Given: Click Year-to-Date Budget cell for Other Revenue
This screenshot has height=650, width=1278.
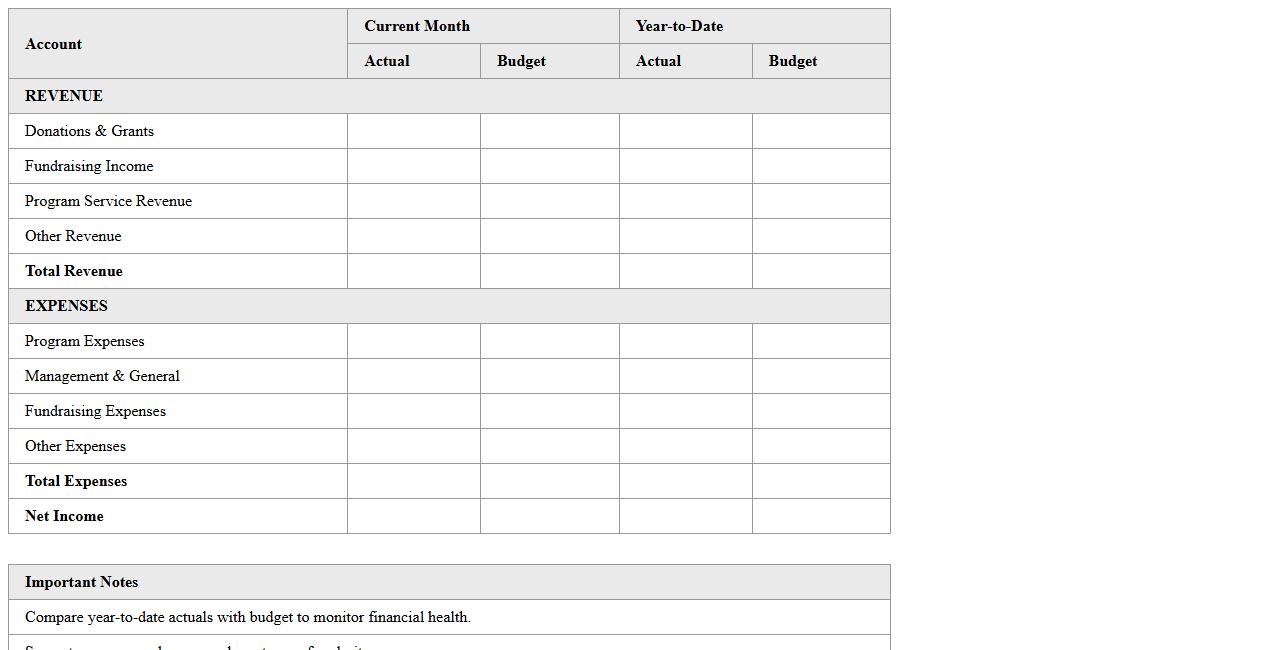Looking at the screenshot, I should (820, 236).
